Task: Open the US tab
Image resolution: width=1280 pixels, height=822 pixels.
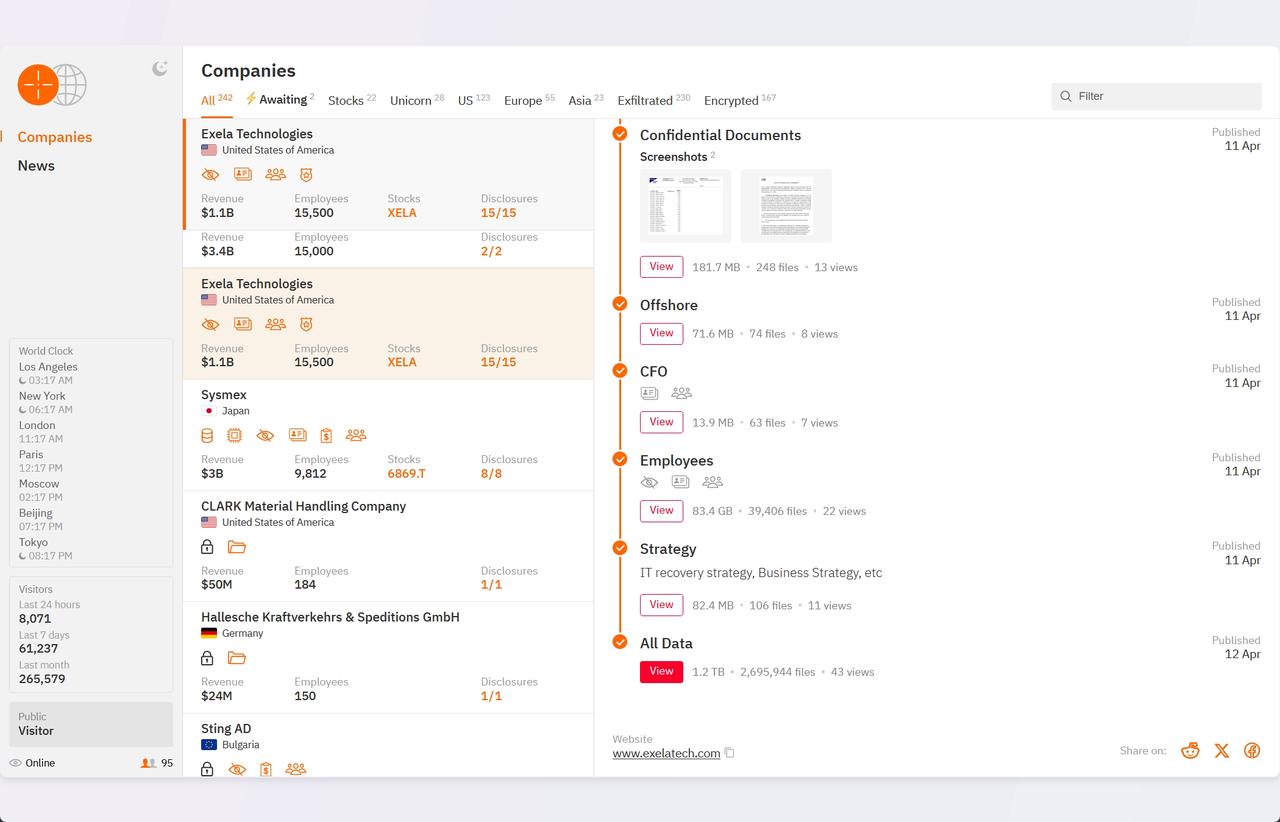Action: tap(474, 100)
